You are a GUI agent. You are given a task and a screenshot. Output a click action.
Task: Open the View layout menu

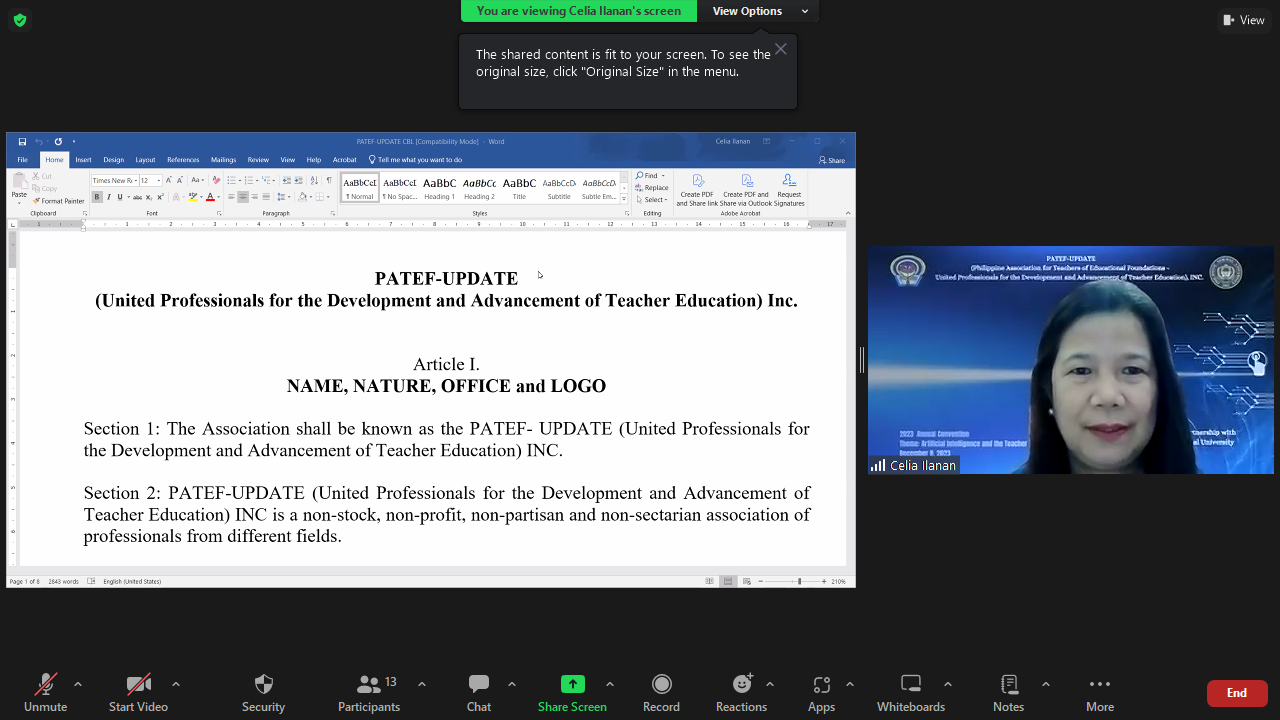(1243, 20)
